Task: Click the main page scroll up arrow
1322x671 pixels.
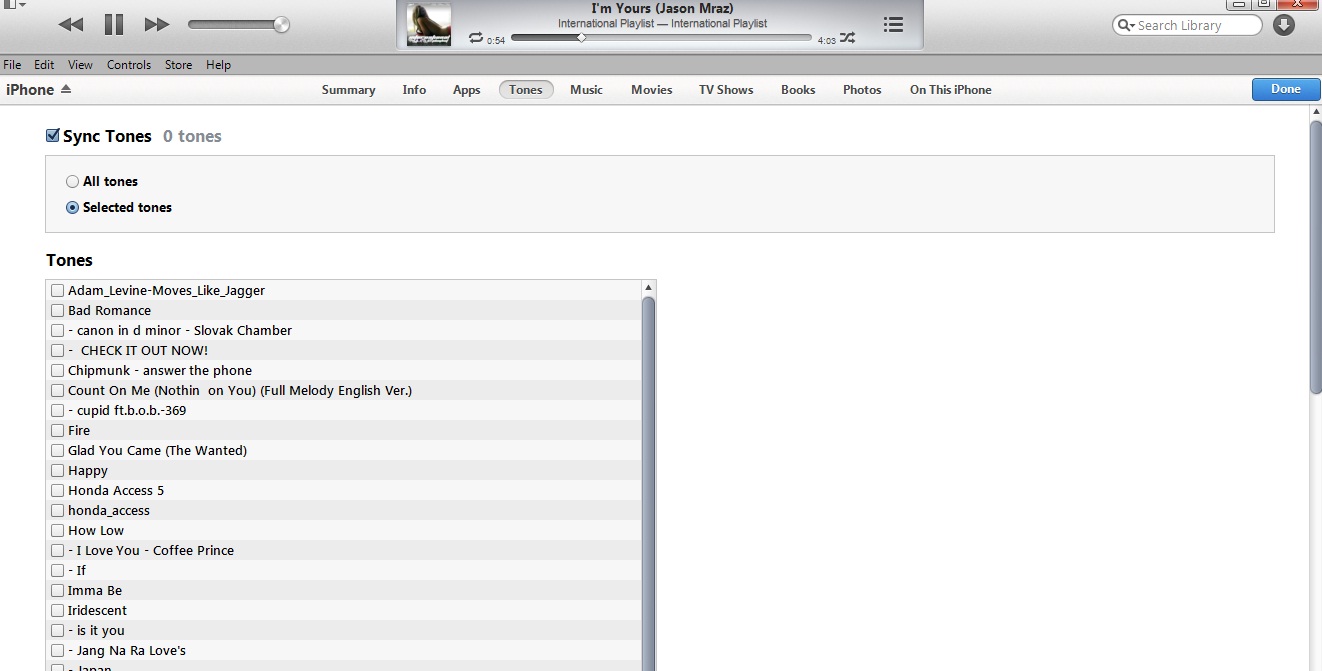Action: [x=1315, y=112]
